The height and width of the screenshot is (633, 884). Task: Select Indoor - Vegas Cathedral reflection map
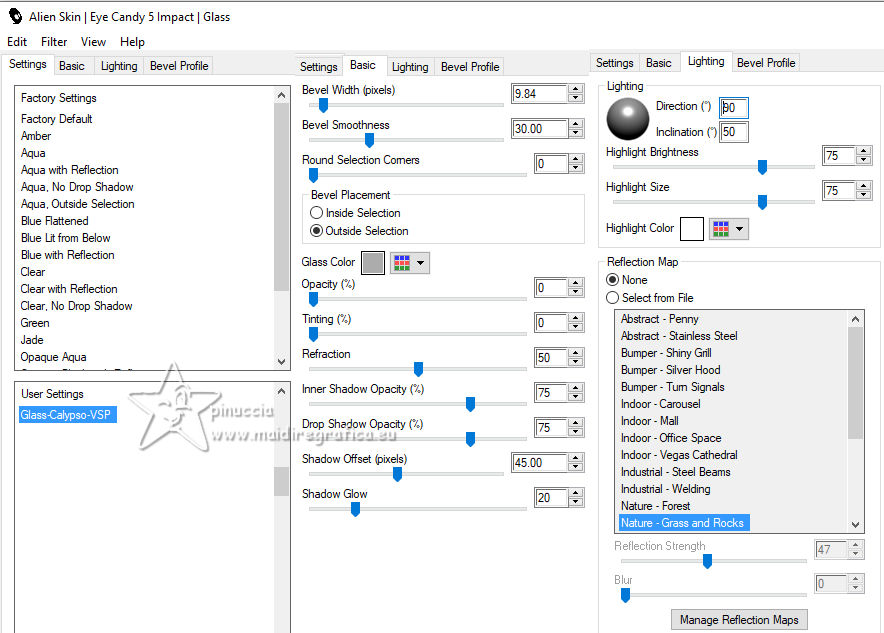[x=679, y=455]
